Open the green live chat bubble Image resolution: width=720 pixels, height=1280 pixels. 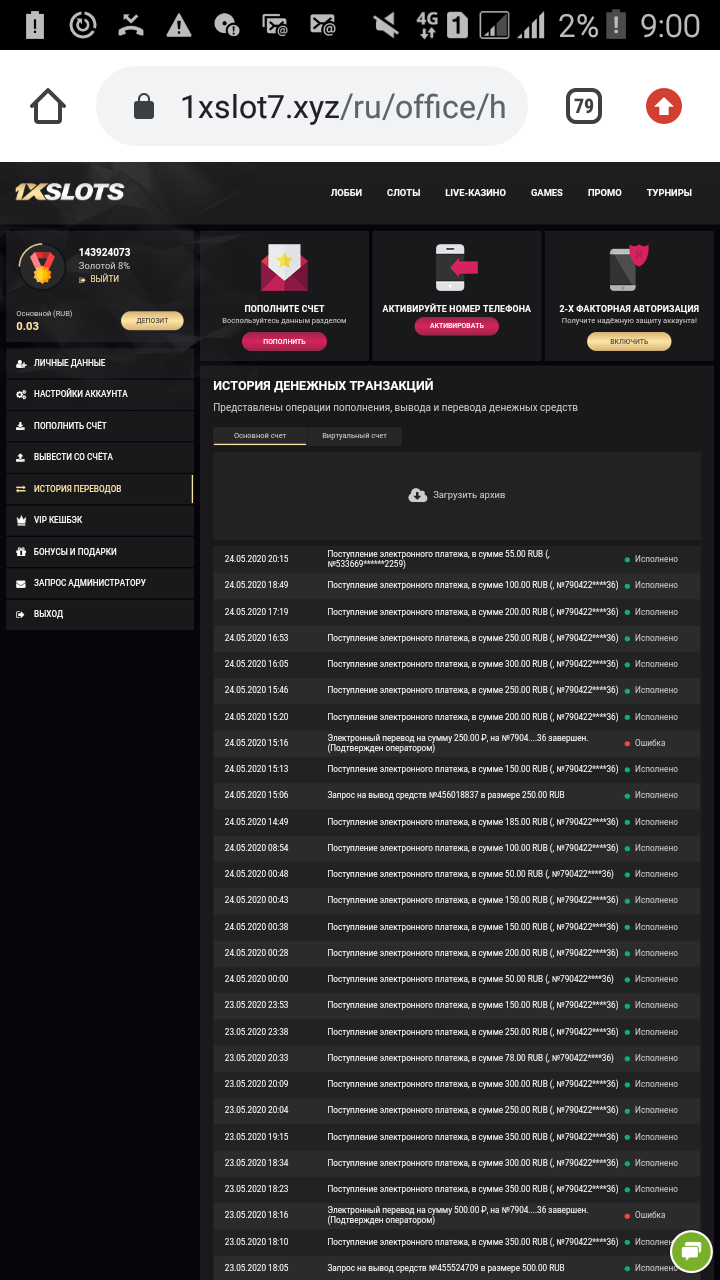pyautogui.click(x=690, y=1249)
